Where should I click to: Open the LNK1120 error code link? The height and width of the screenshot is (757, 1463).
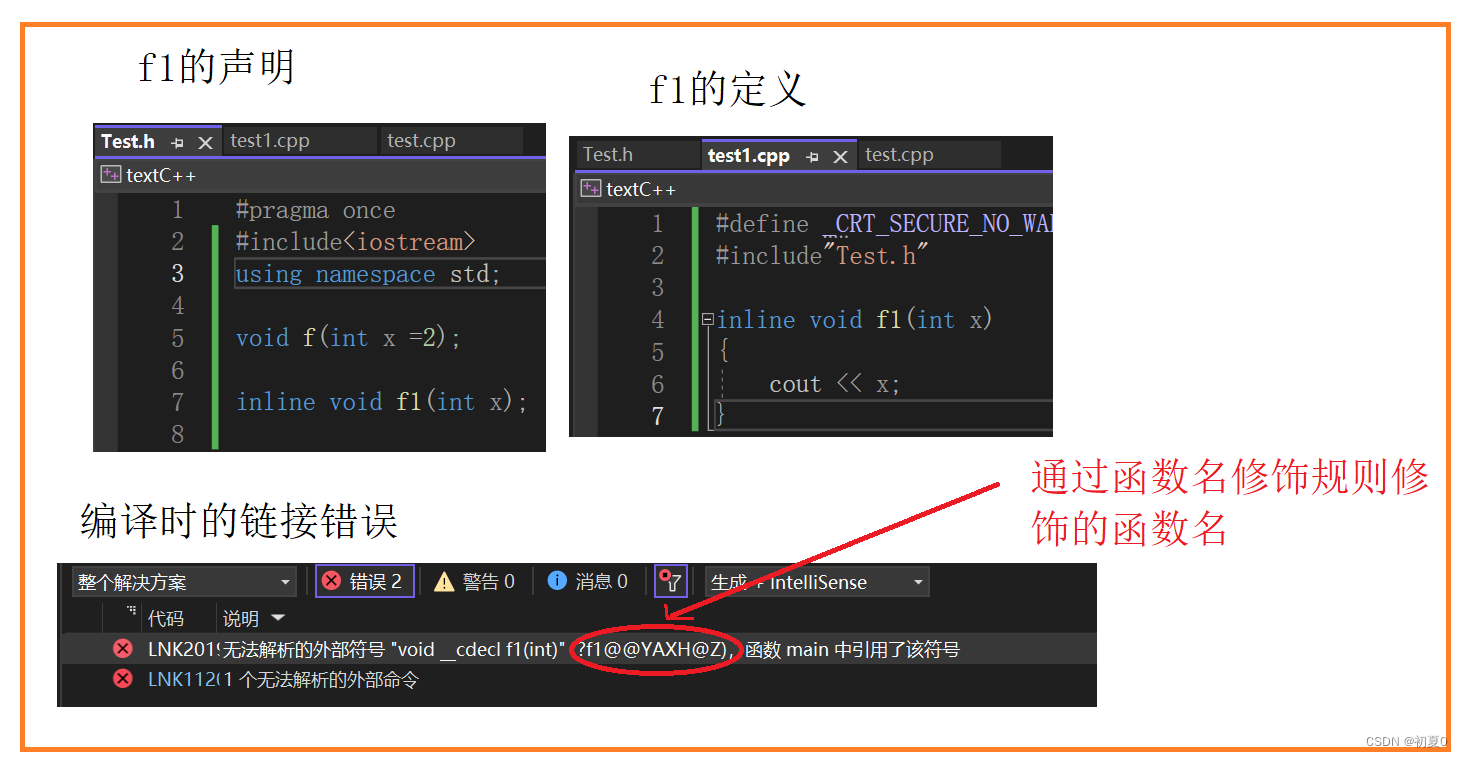coord(183,680)
